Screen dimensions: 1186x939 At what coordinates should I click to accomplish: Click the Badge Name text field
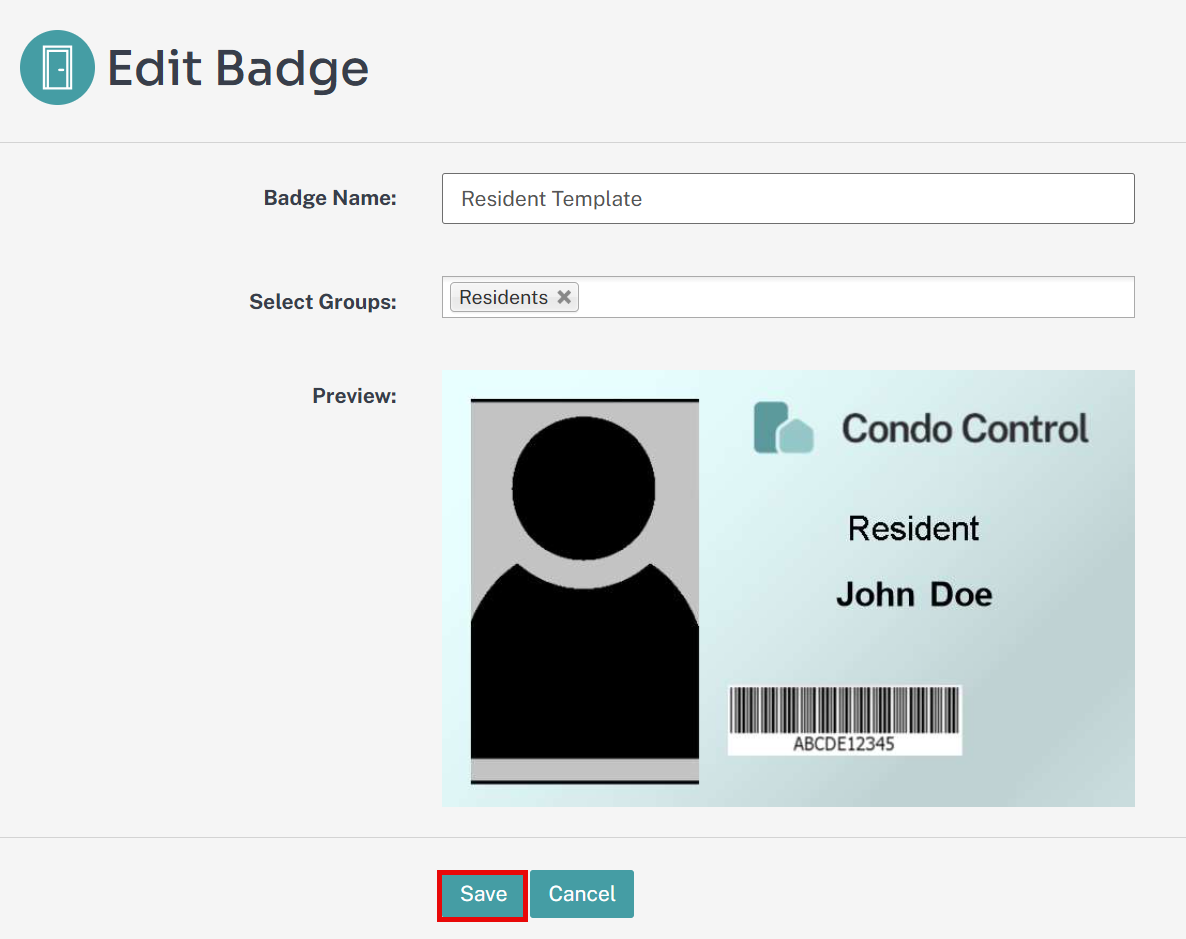pos(788,198)
